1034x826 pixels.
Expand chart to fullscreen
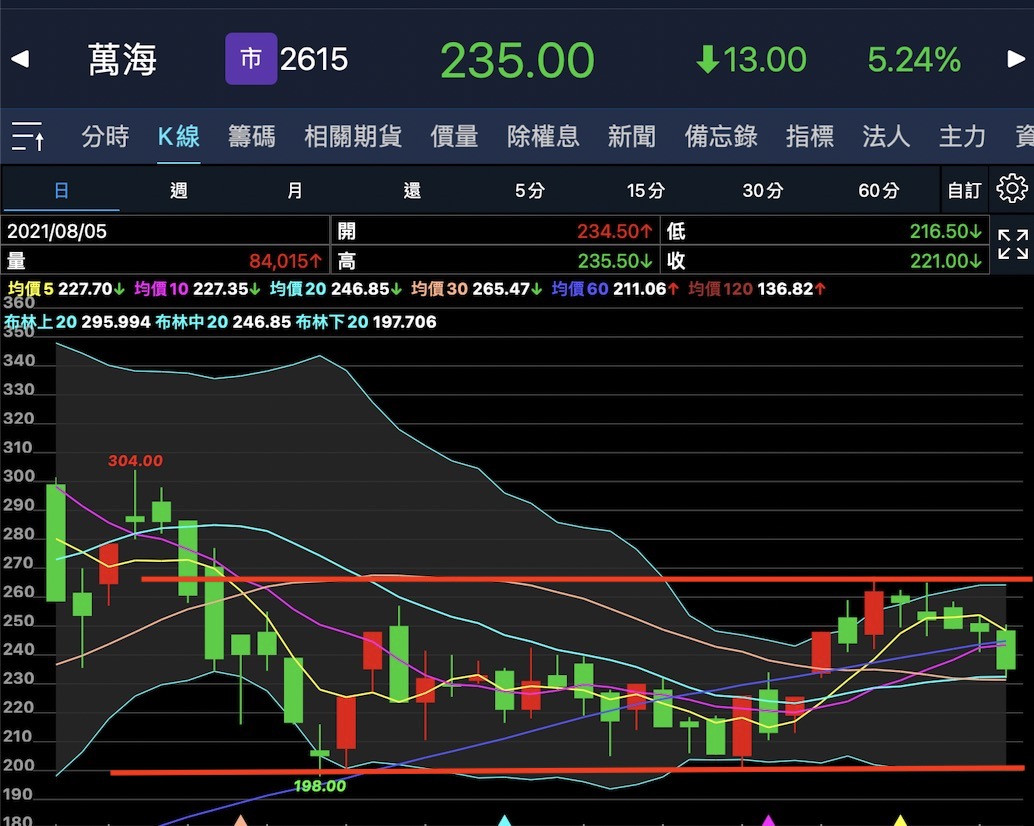[1013, 245]
